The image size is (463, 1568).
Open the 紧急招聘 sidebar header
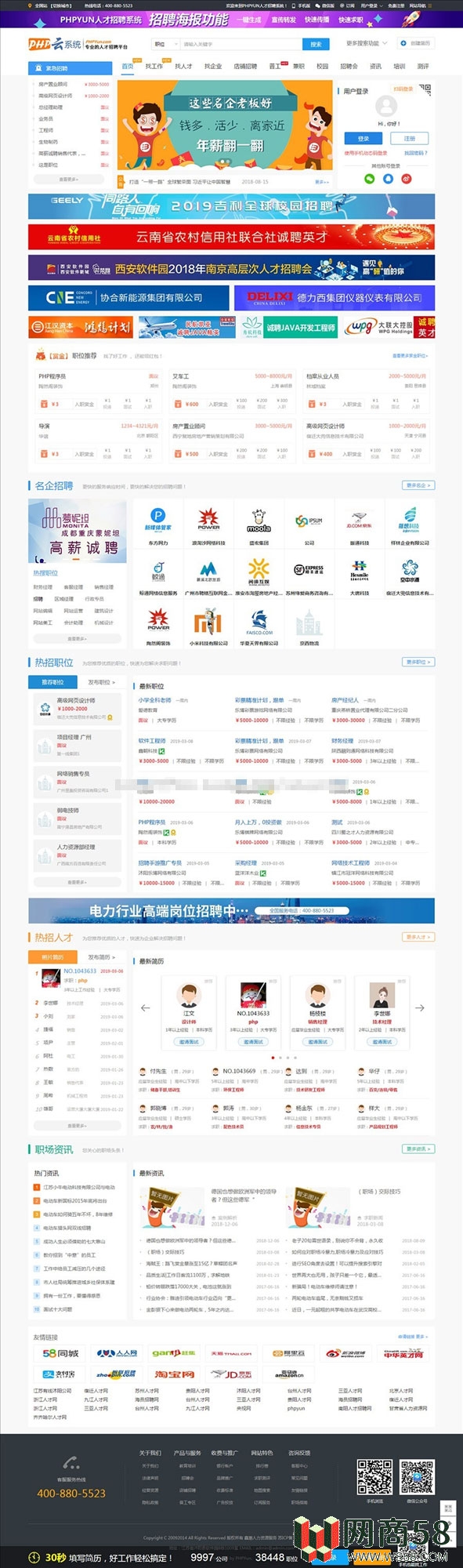[x=71, y=68]
